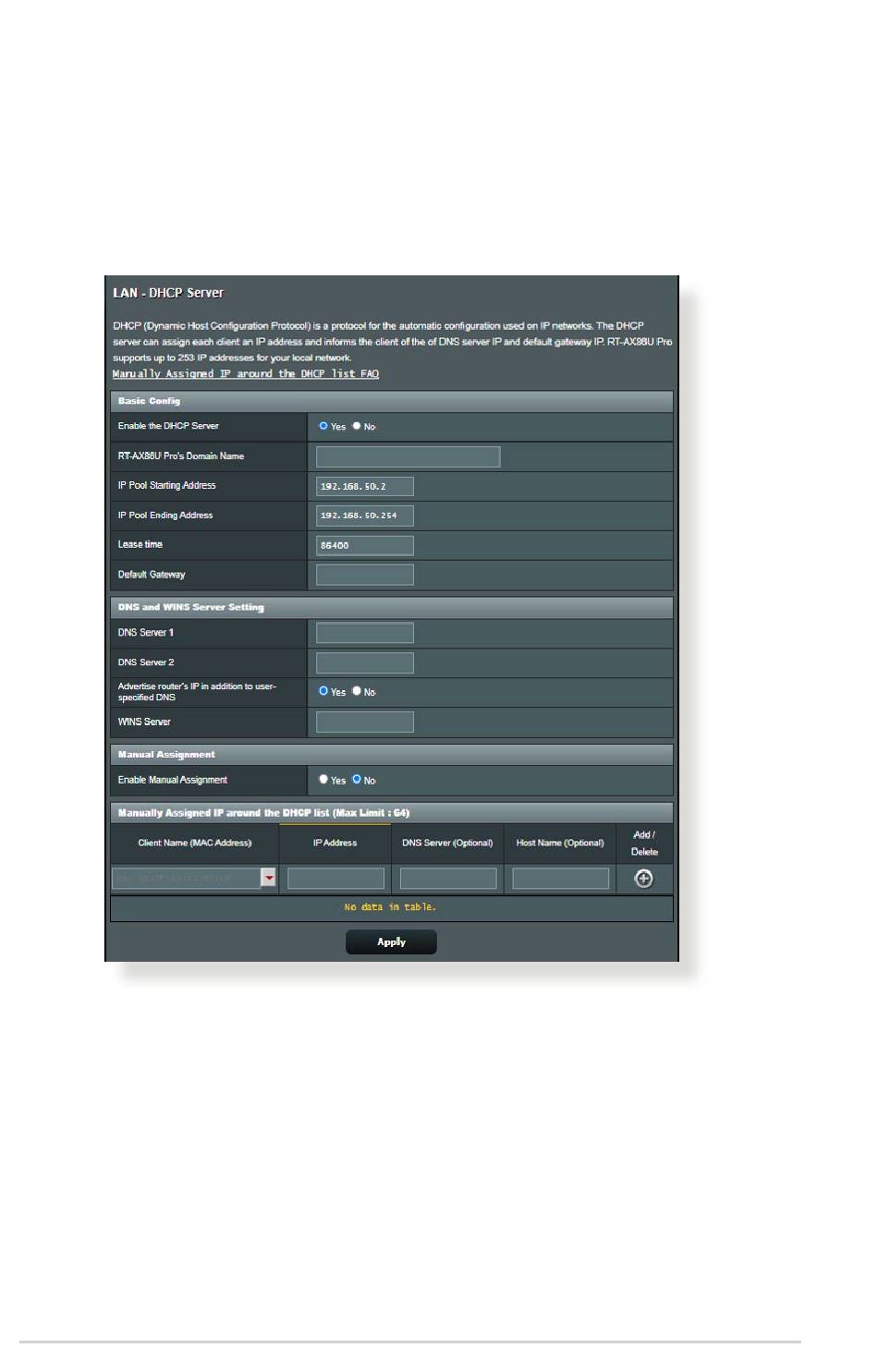The height and width of the screenshot is (1372, 878).
Task: Focus the IP Pool Starting Address field
Action: [364, 486]
